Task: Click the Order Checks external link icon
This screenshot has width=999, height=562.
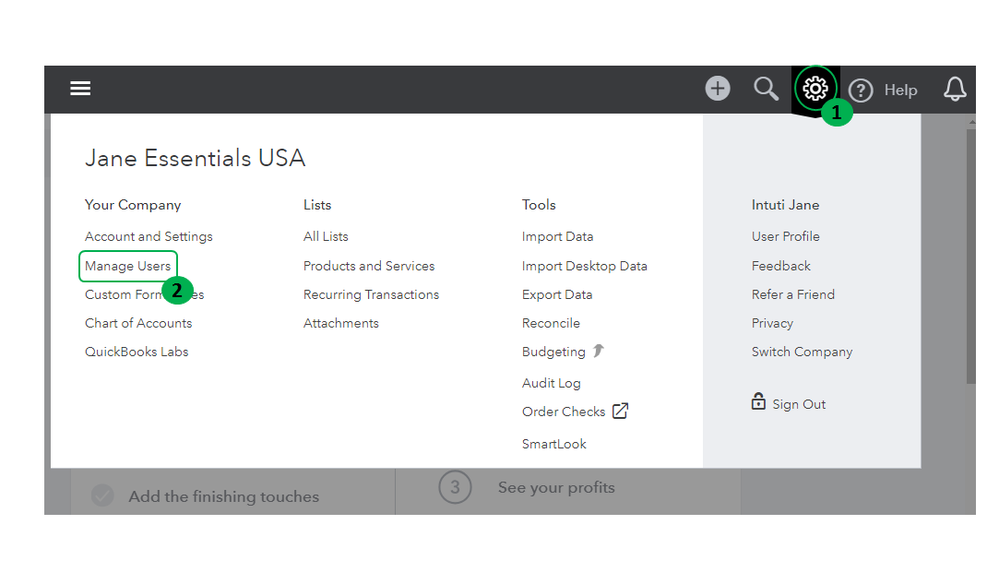Action: coord(620,411)
